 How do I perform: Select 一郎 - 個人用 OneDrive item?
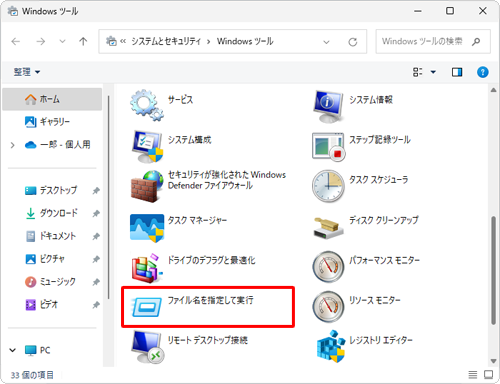point(57,145)
